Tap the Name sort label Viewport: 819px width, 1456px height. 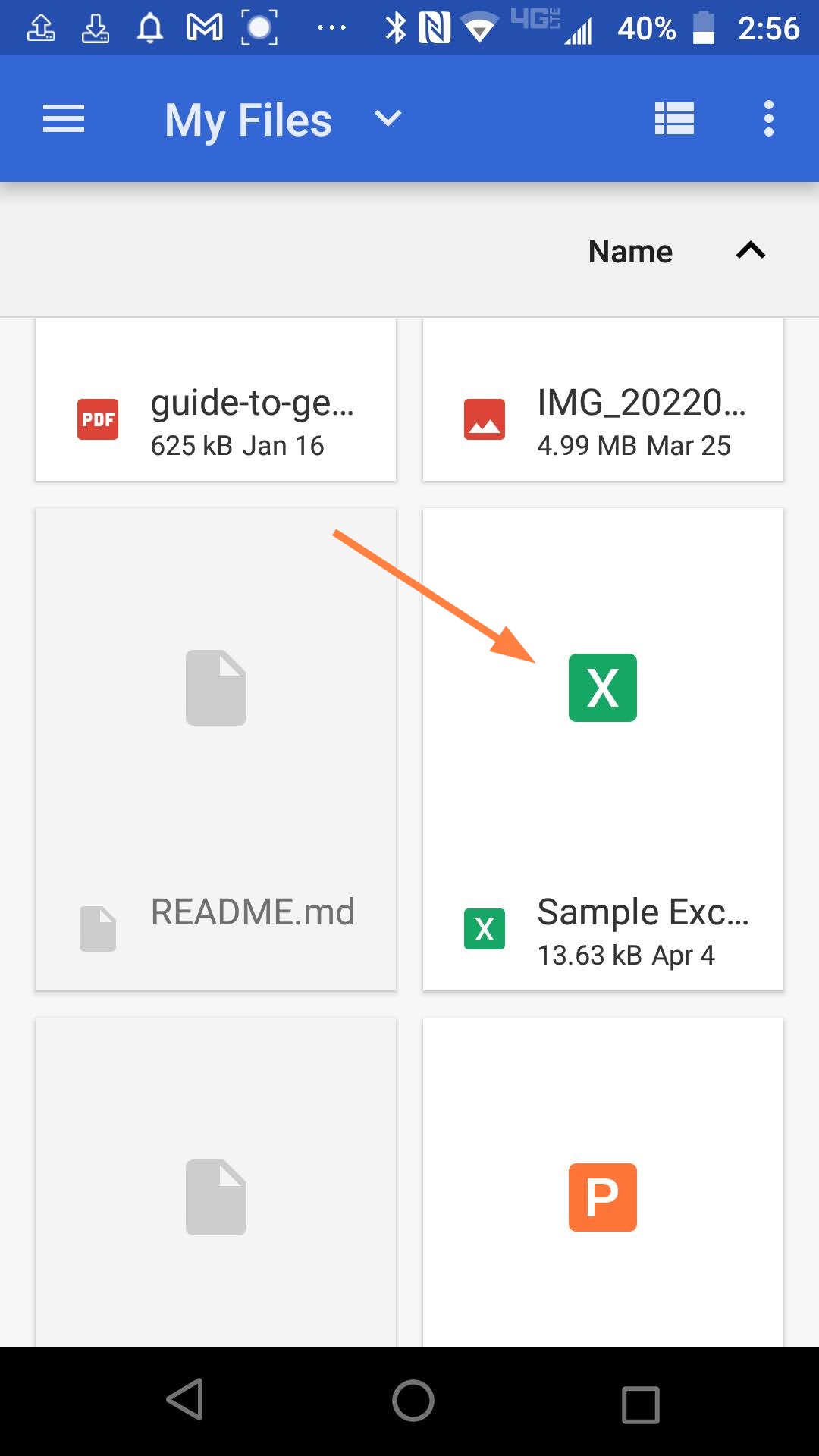tap(630, 252)
